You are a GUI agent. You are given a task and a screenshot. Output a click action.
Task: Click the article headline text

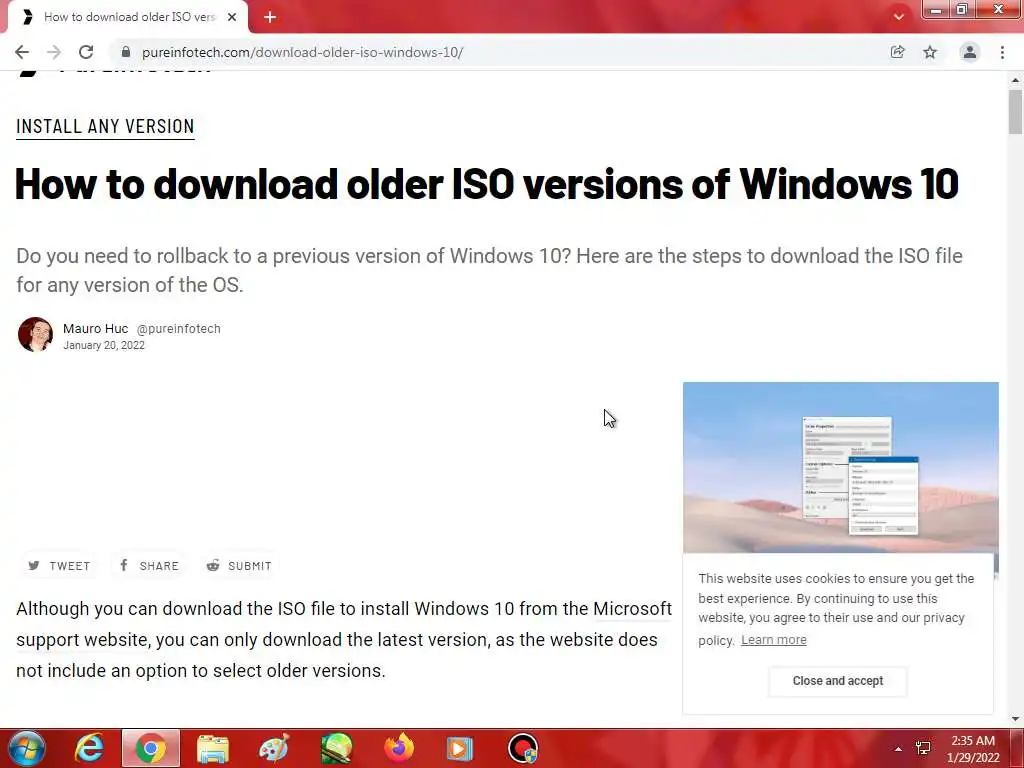pos(487,184)
